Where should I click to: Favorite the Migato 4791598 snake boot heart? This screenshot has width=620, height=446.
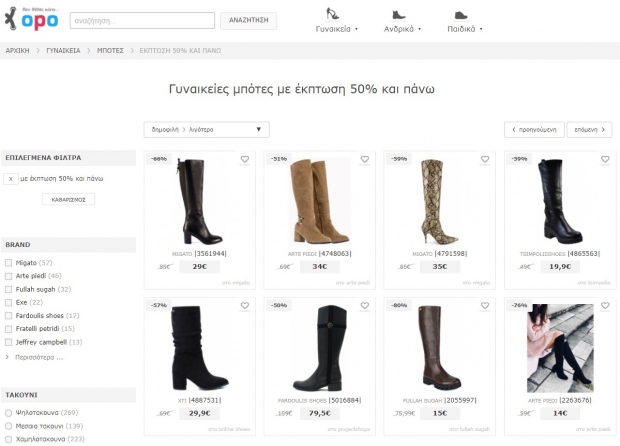pyautogui.click(x=485, y=159)
